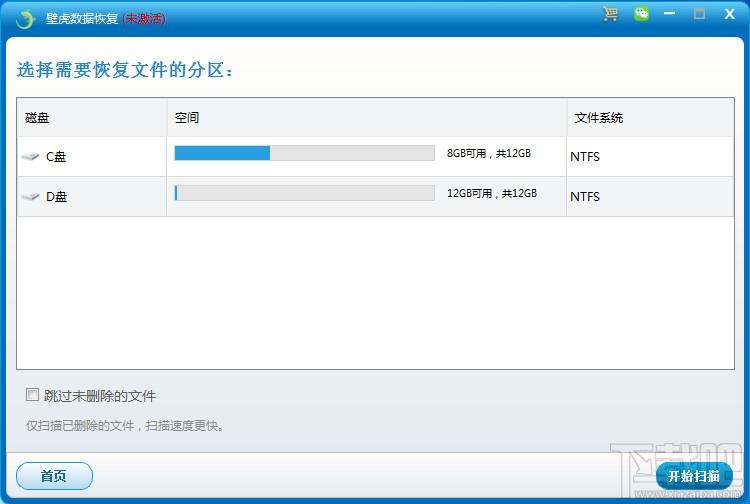Select the D盘 drive icon
The image size is (750, 504).
click(x=31, y=197)
